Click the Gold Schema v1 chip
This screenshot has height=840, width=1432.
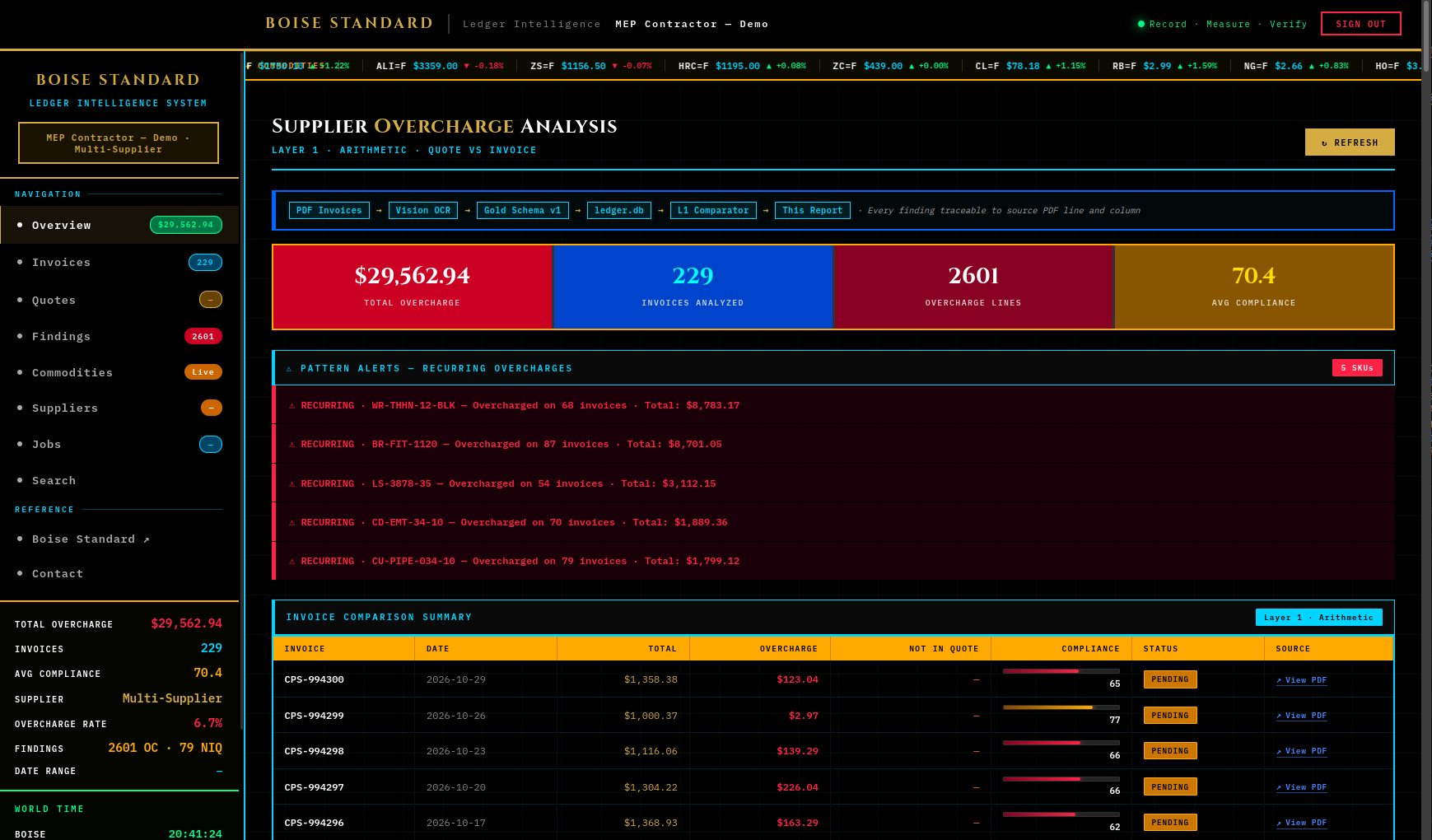tap(522, 210)
